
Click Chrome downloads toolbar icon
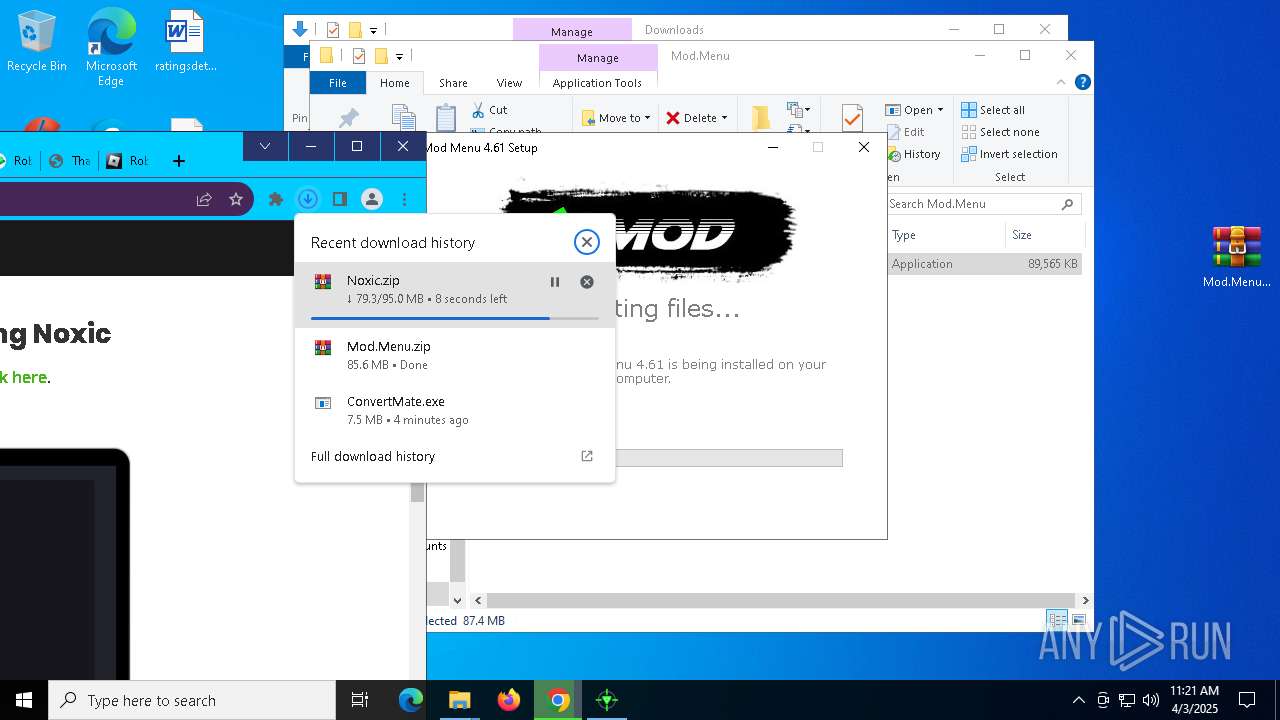click(x=308, y=199)
